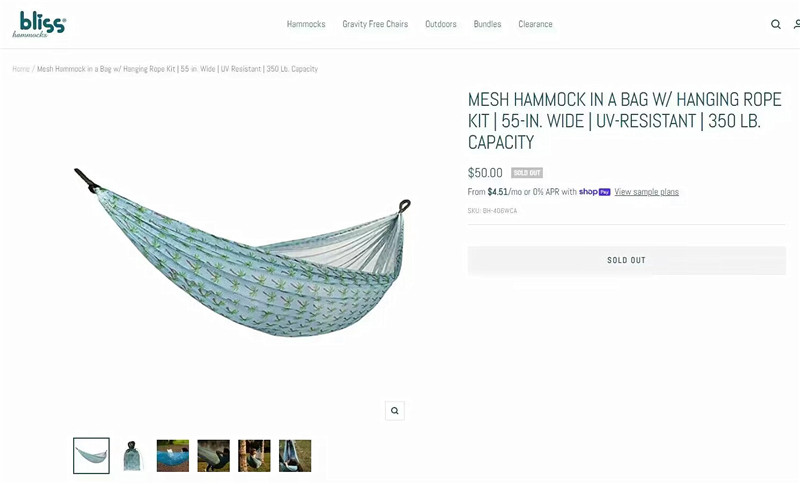Select the blue hammock outdoor thumbnail
This screenshot has width=800, height=484.
(x=172, y=455)
